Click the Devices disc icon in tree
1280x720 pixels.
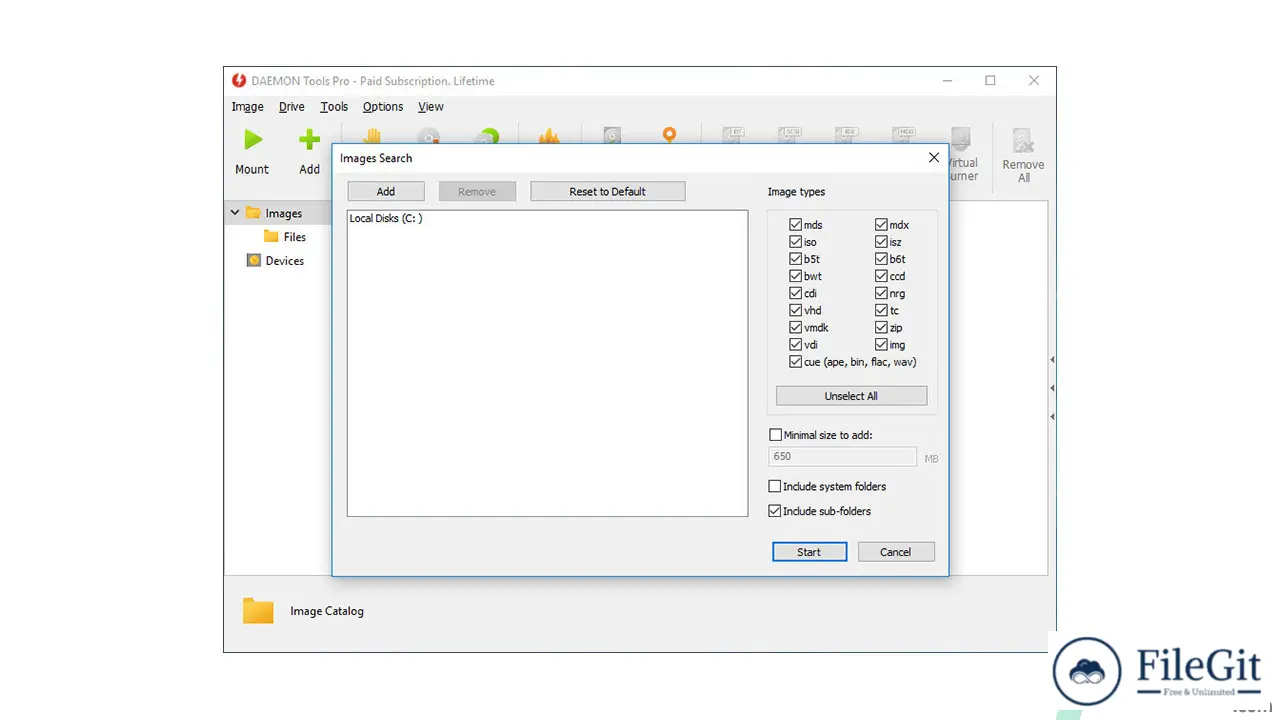[x=254, y=260]
